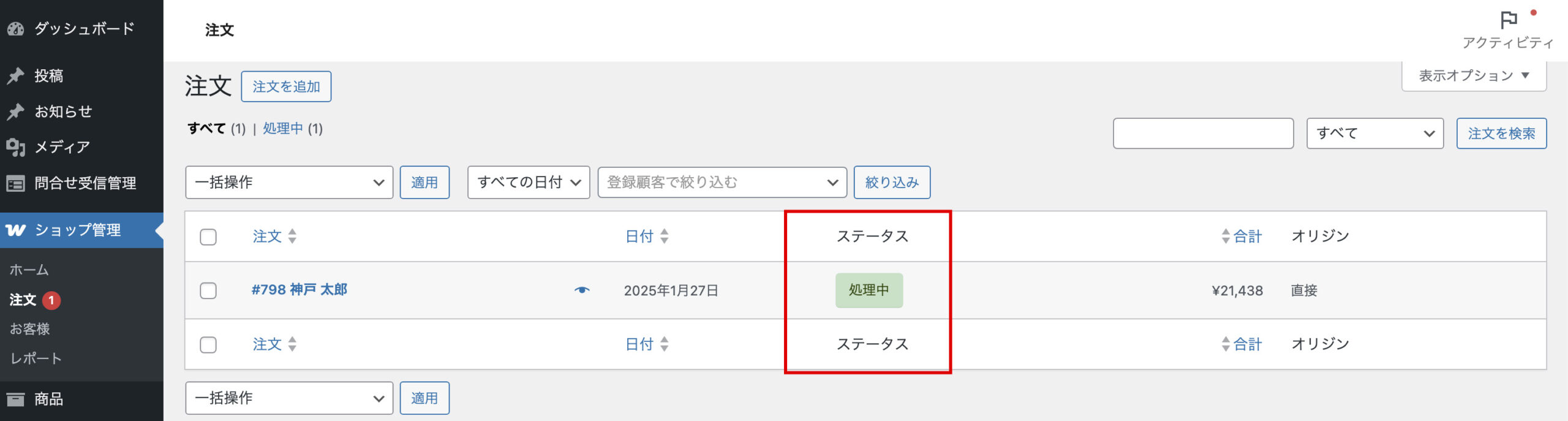Check the select-all checkbox in table header
Screen dimensions: 1568x421
(208, 237)
